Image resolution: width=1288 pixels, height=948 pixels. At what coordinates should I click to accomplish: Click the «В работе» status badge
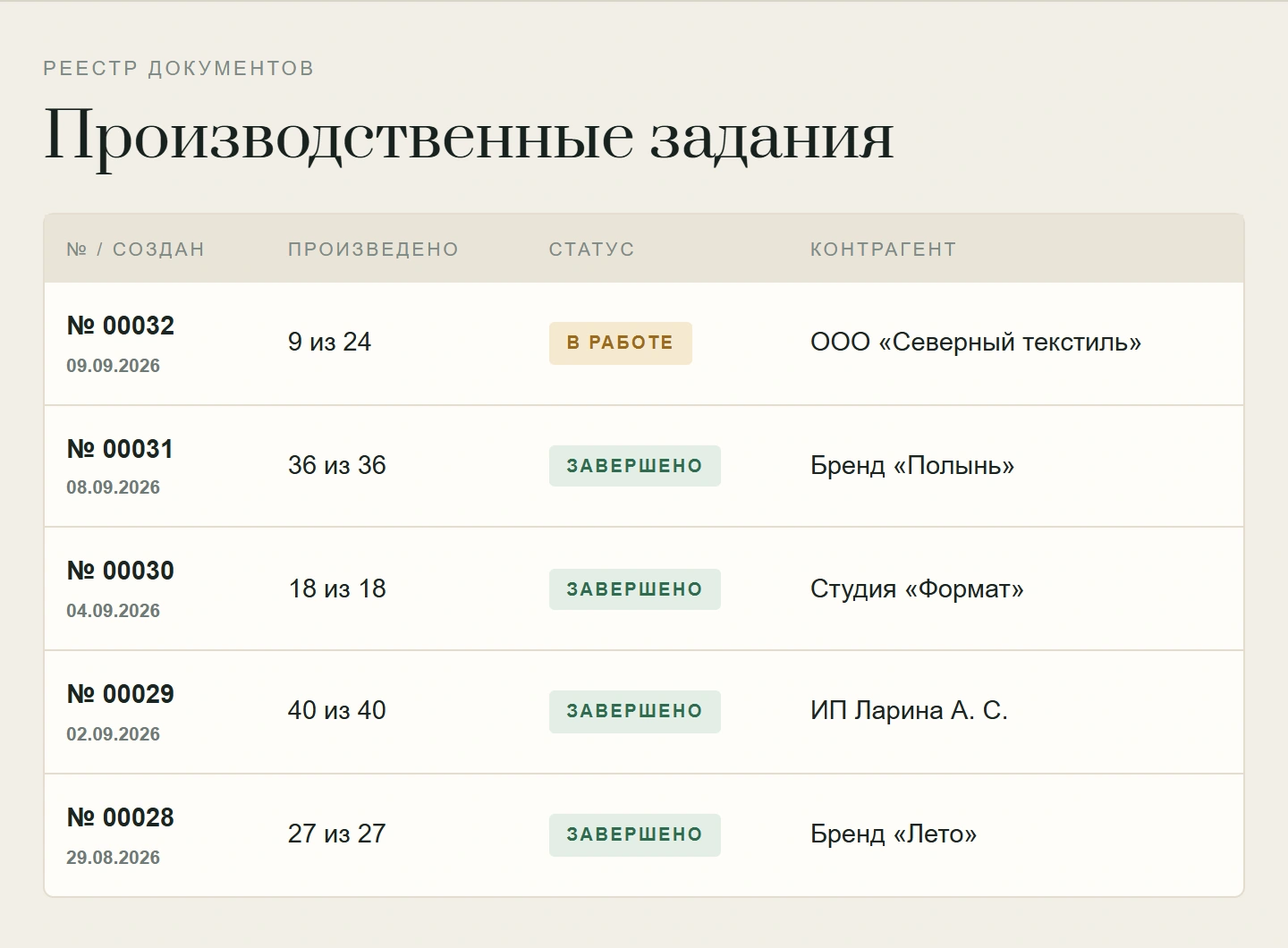coord(621,343)
